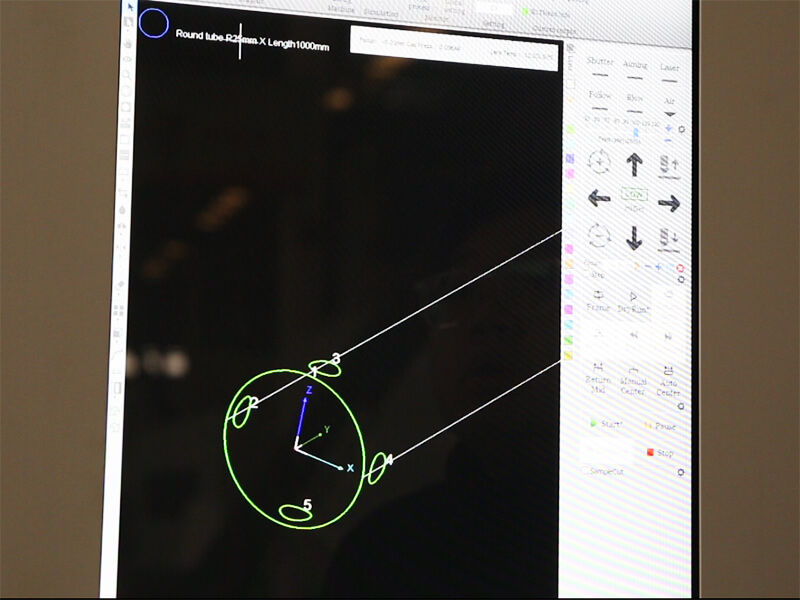Viewport: 800px width, 600px height.
Task: Select the topmost green layer swatch
Action: click(x=570, y=130)
